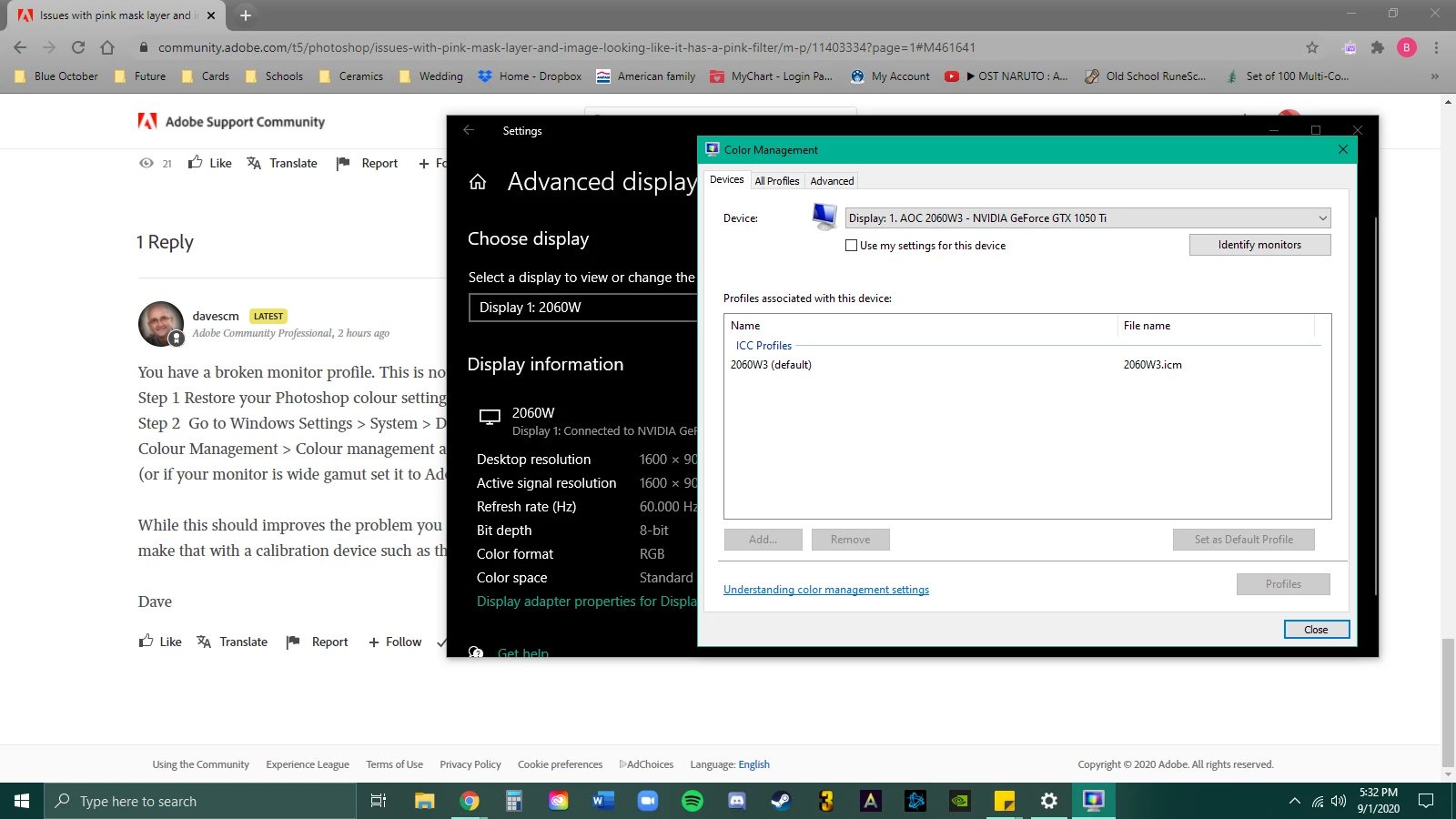Image resolution: width=1456 pixels, height=819 pixels.
Task: Open Understanding color management settings link
Action: 826,590
